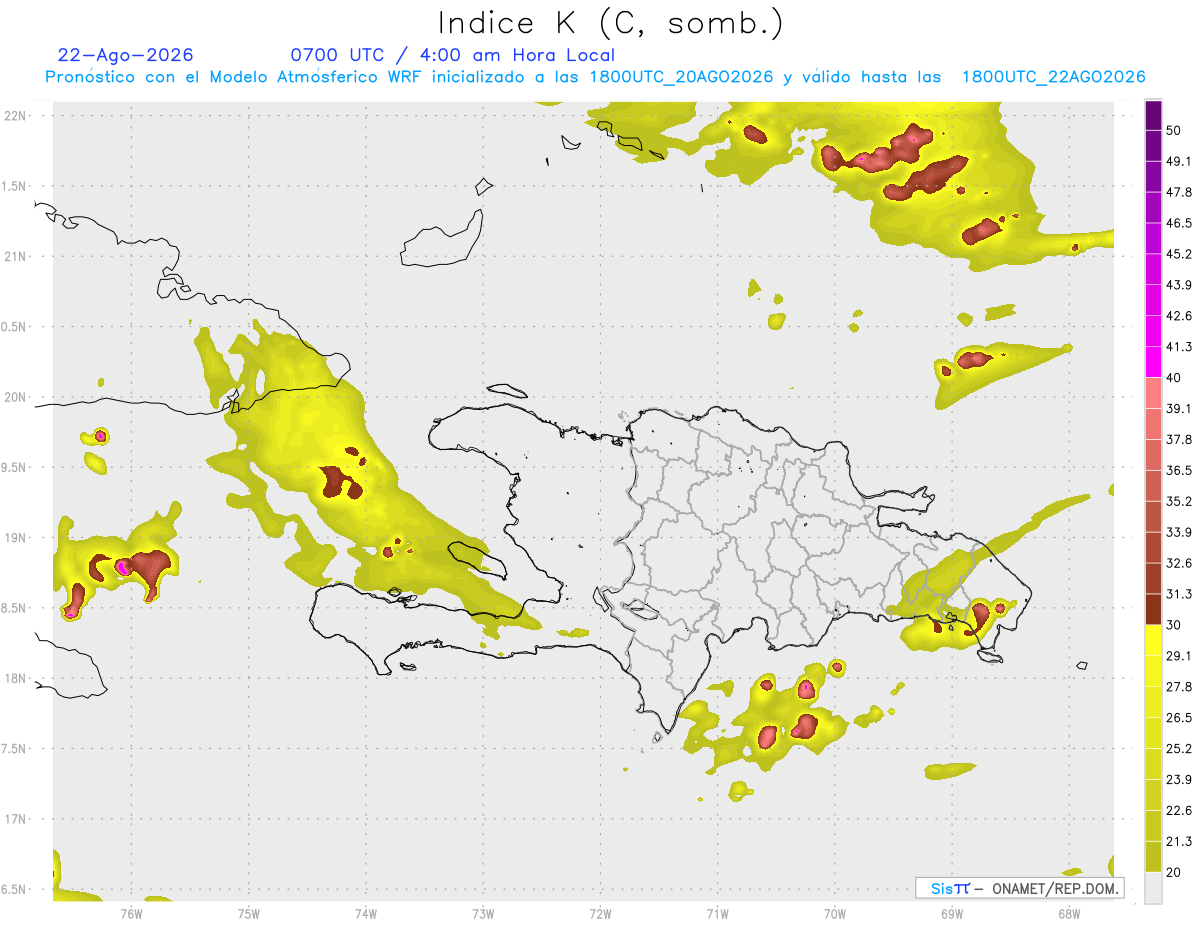Click the longitude axis label '73W'
The image size is (1200, 927).
tap(483, 914)
